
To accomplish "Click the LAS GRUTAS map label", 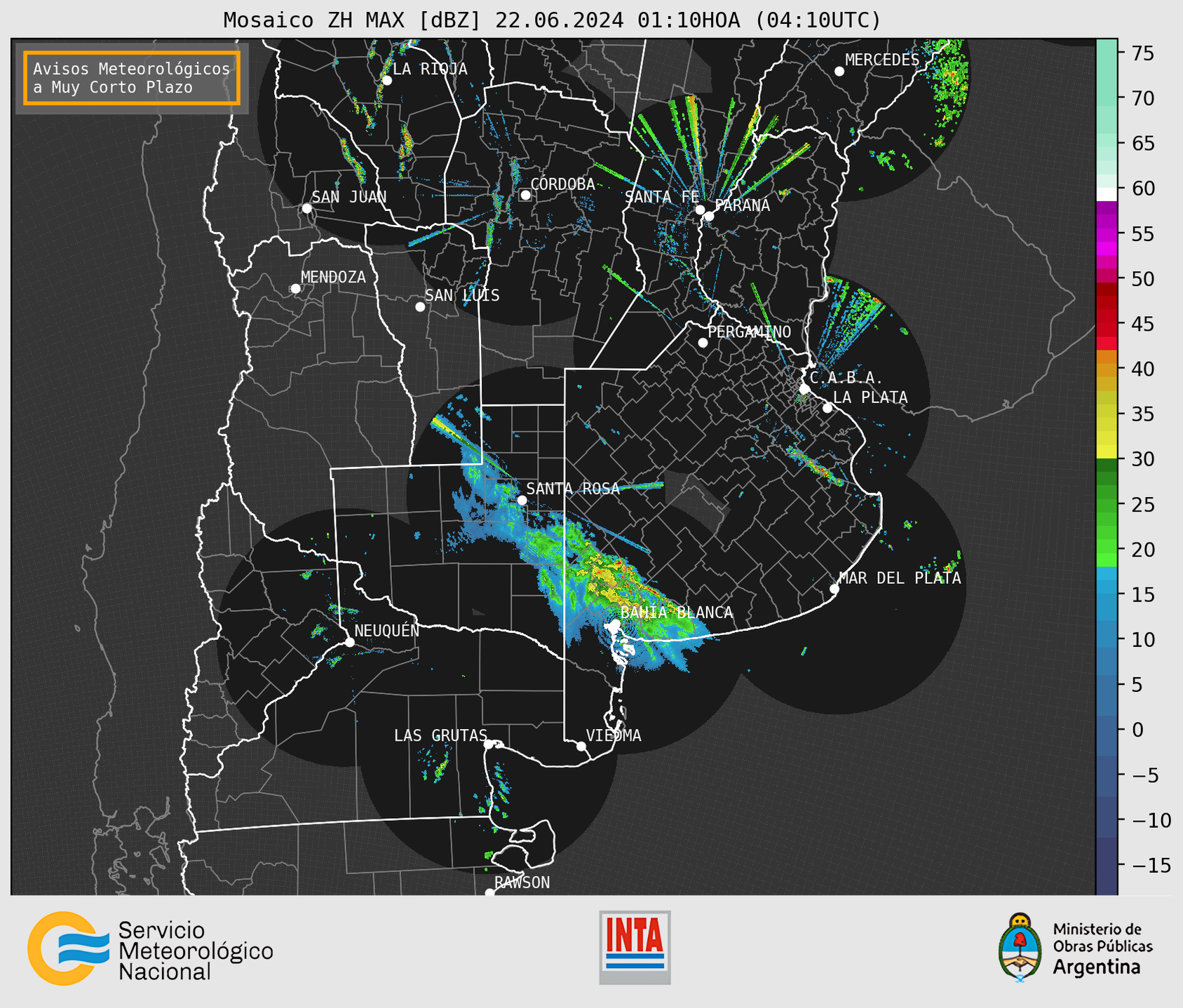I will (440, 735).
